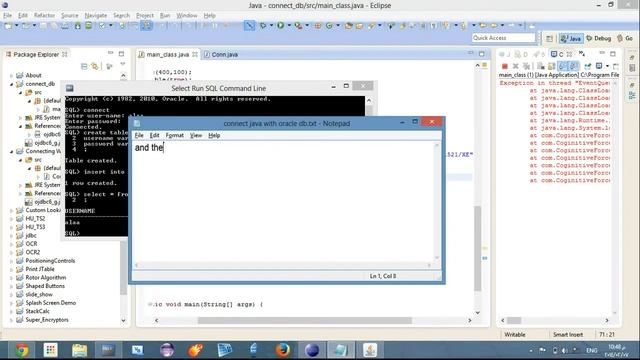Open the File menu in Notepad
The image size is (640, 360).
point(139,135)
